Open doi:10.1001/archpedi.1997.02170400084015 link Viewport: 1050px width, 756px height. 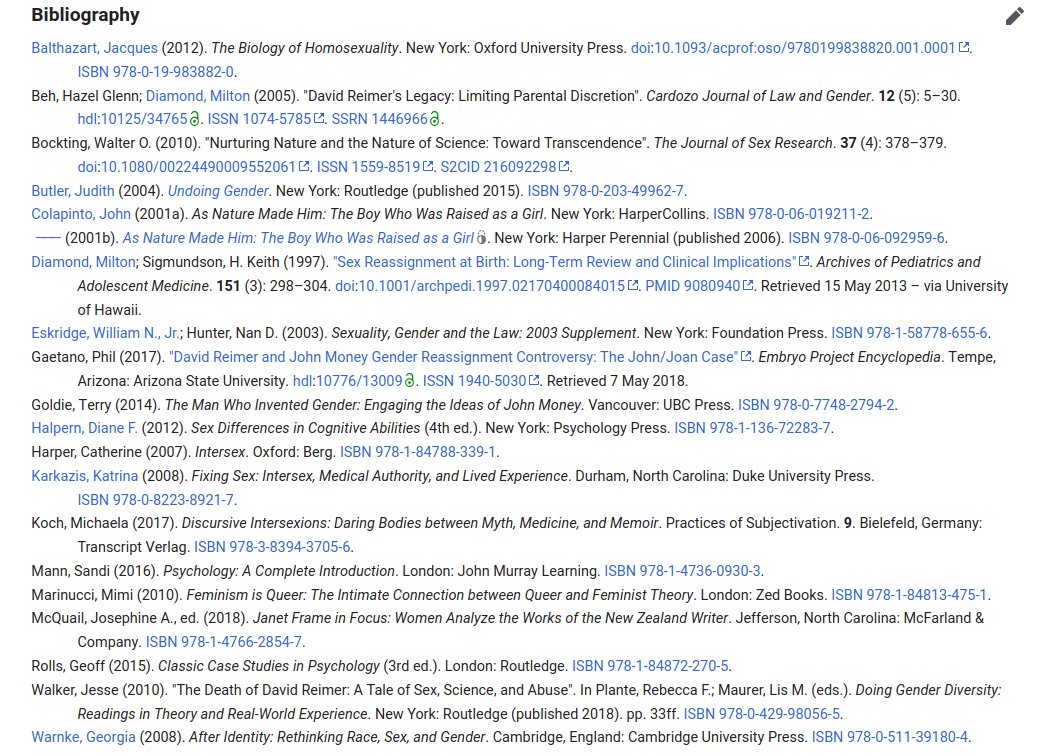pyautogui.click(x=487, y=286)
